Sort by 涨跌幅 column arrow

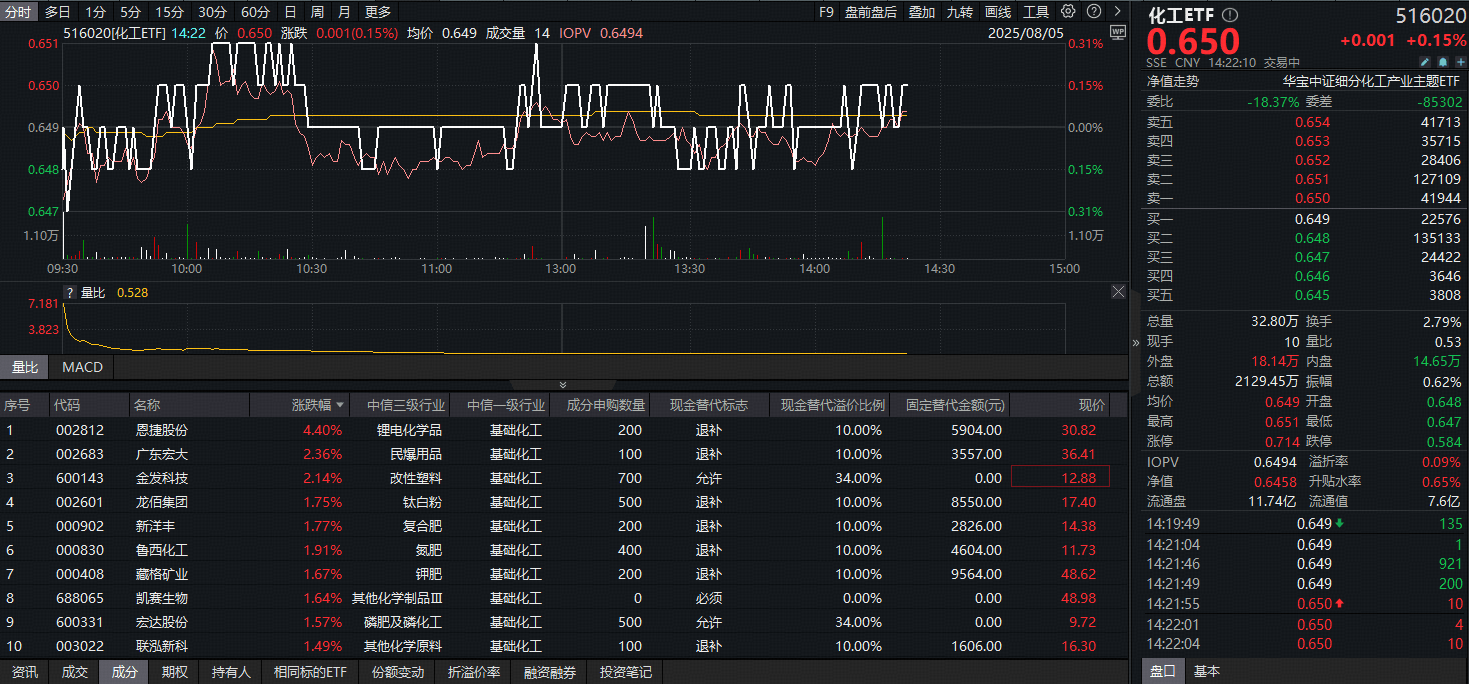pos(341,406)
